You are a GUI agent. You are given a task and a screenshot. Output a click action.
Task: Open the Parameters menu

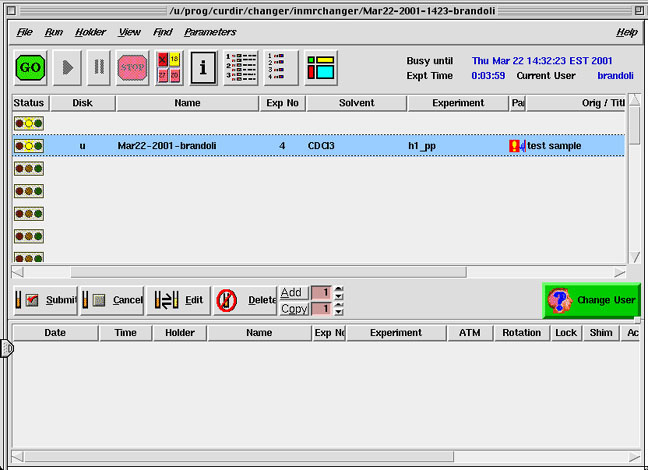pos(210,32)
